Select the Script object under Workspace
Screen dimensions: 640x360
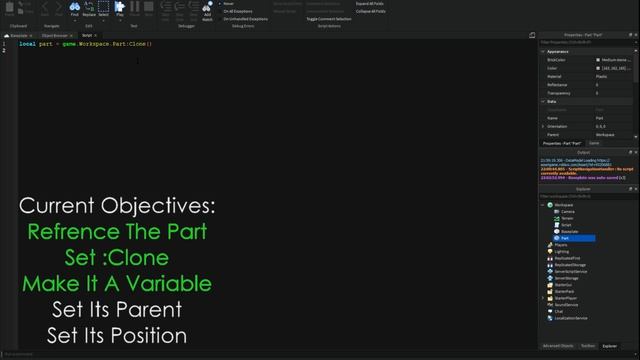tap(562, 225)
